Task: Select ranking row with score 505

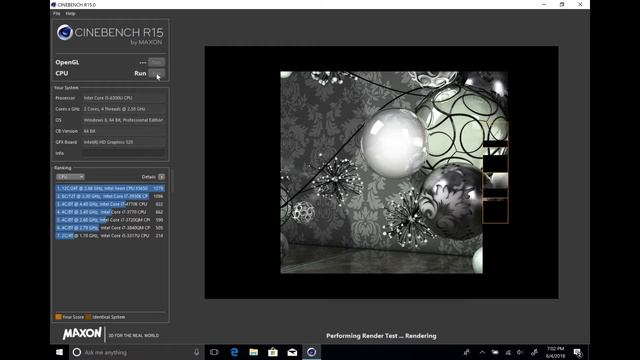Action: [x=110, y=228]
